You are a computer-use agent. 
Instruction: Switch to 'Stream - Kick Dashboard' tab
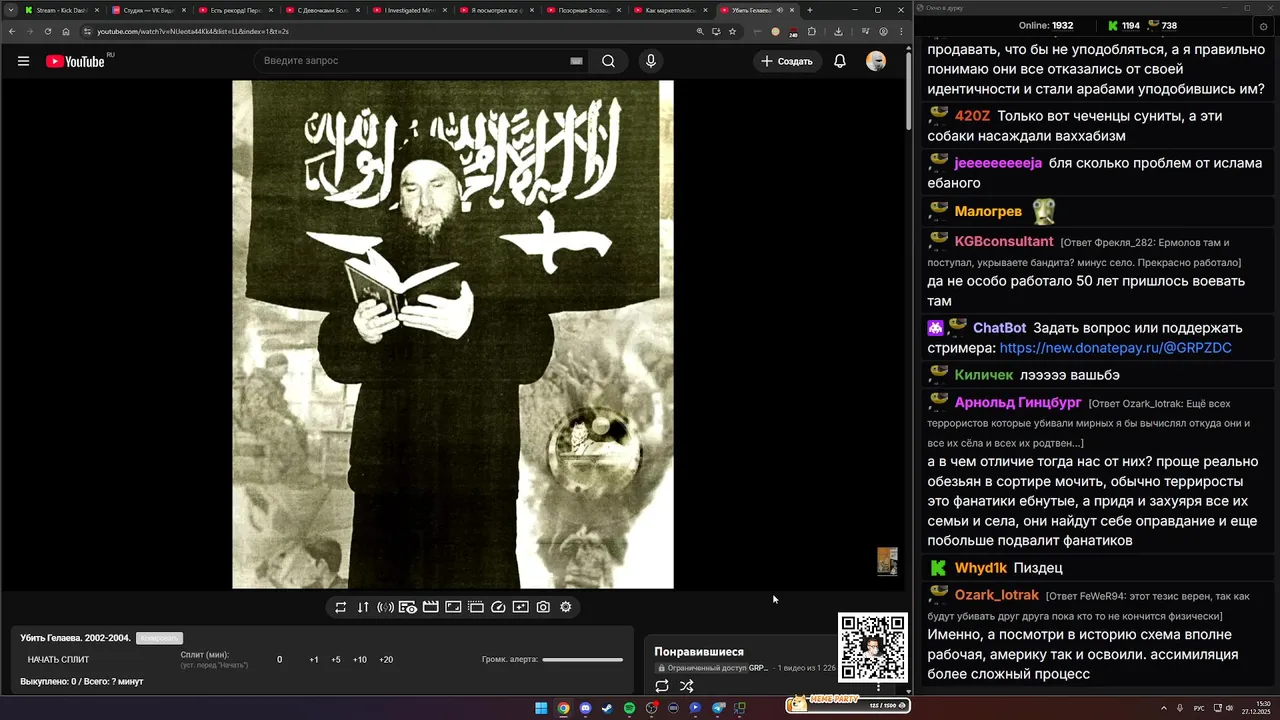coord(62,10)
